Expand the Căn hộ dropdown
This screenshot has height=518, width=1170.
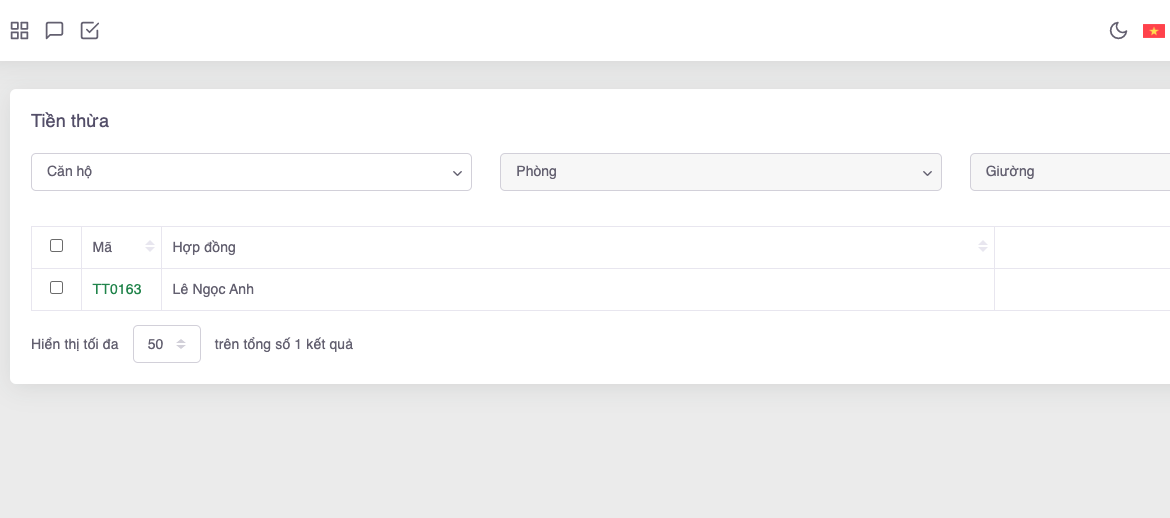tap(251, 172)
